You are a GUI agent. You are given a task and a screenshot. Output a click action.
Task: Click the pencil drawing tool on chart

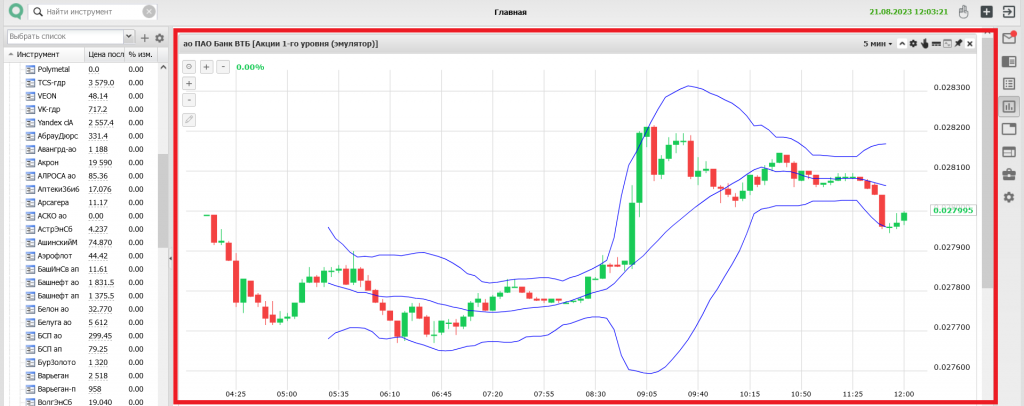point(189,119)
